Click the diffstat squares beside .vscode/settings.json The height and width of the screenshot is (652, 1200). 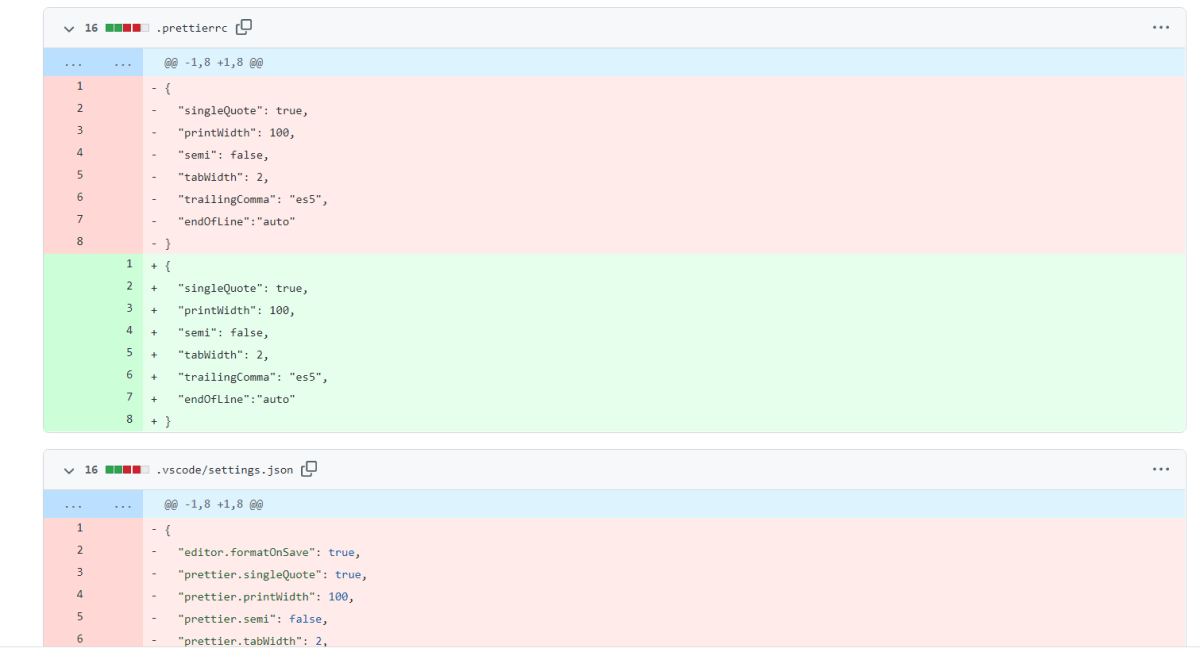click(x=126, y=469)
